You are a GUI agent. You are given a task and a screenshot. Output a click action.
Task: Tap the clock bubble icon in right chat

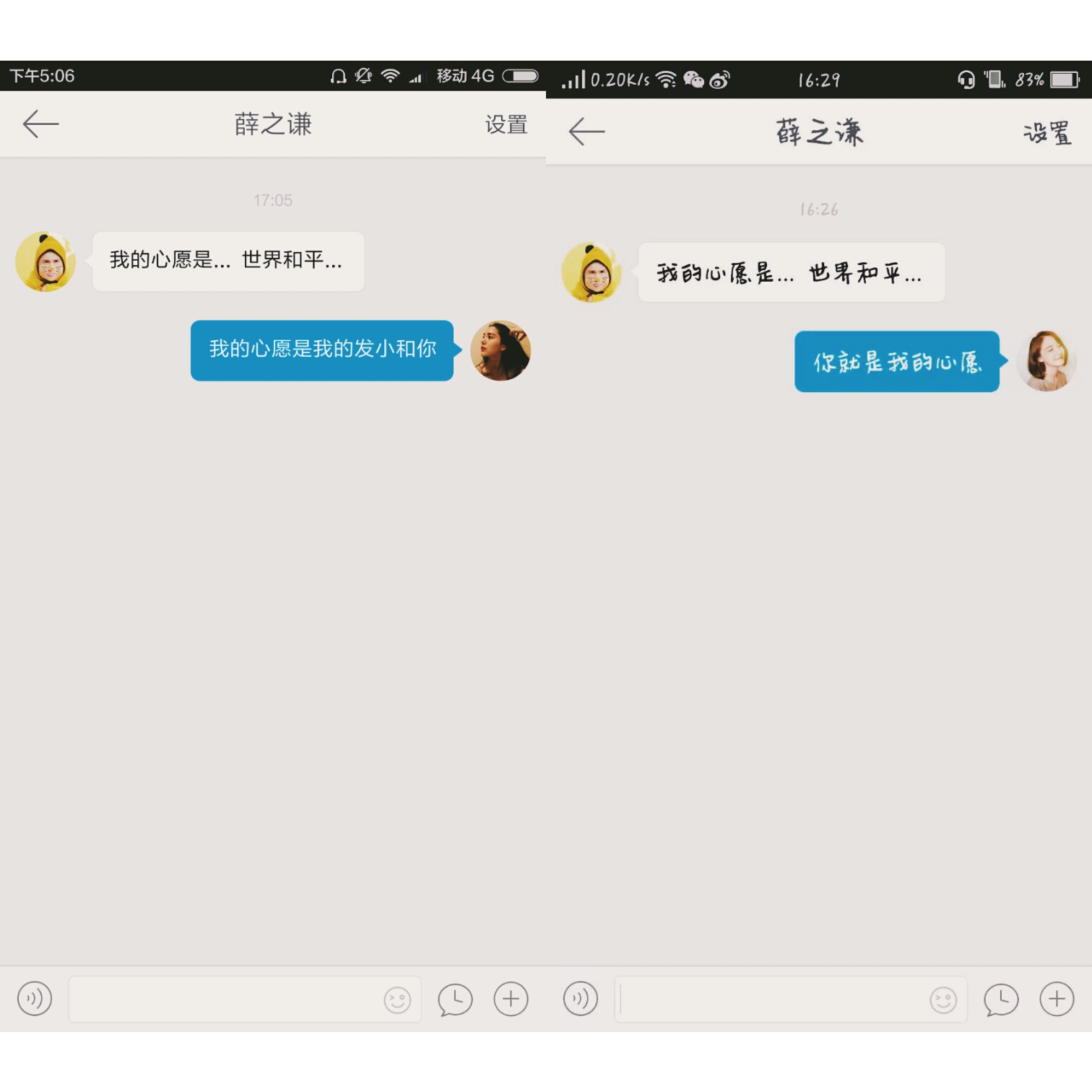pyautogui.click(x=1001, y=1000)
